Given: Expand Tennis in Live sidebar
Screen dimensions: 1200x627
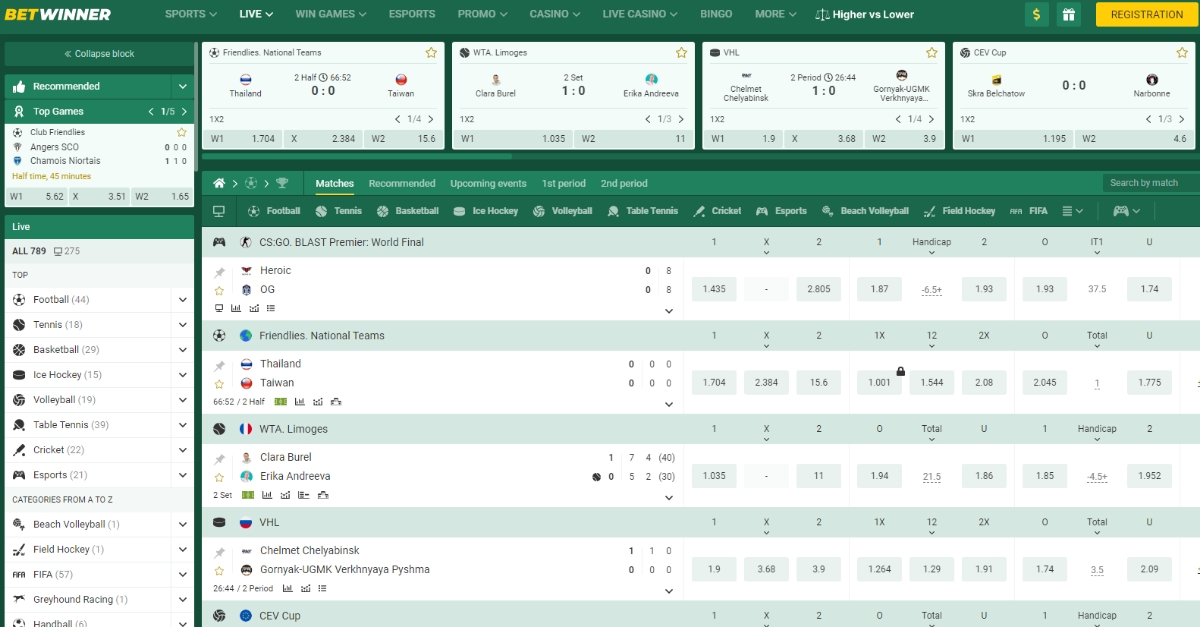Looking at the screenshot, I should point(183,324).
